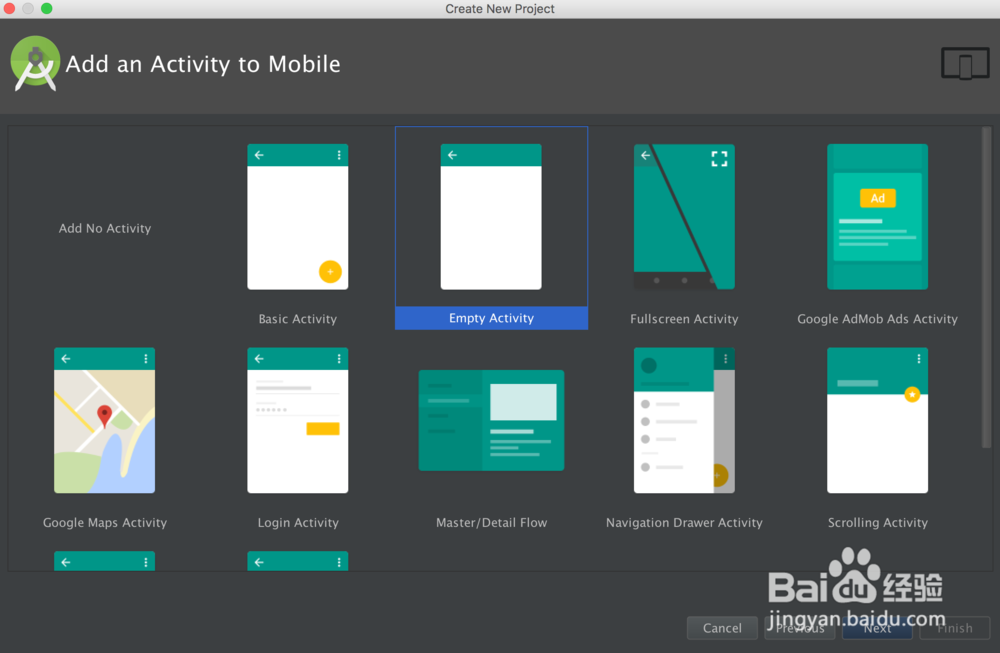Choose the Basic Activity template thumbnail
Image resolution: width=1000 pixels, height=653 pixels.
[298, 217]
